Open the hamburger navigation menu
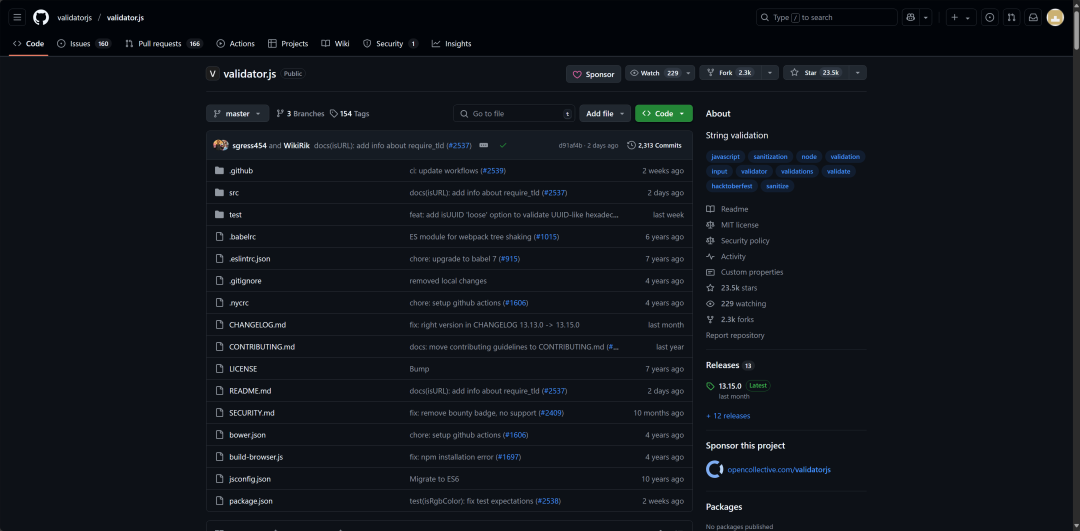The width and height of the screenshot is (1080, 531). (x=17, y=17)
